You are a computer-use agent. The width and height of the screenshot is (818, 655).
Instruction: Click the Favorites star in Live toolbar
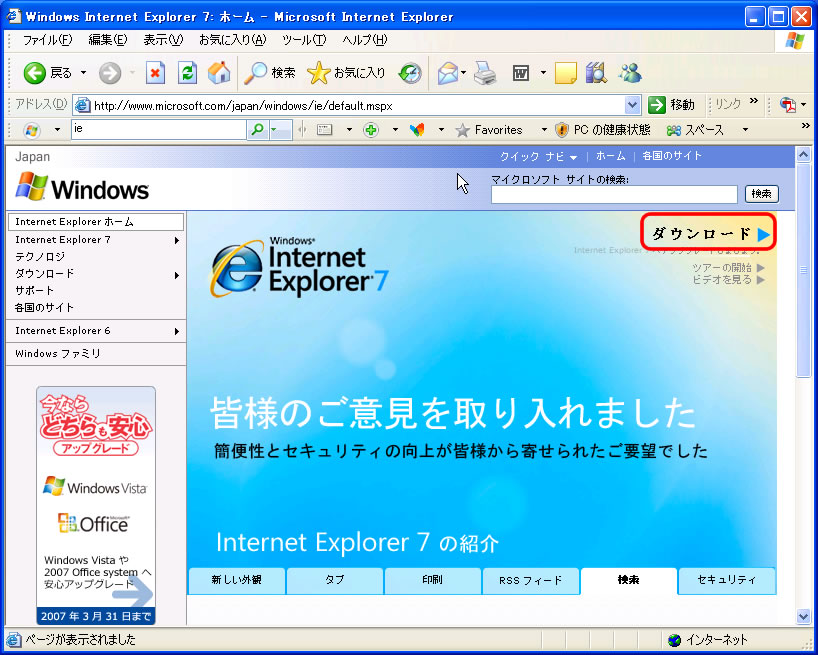pos(463,130)
